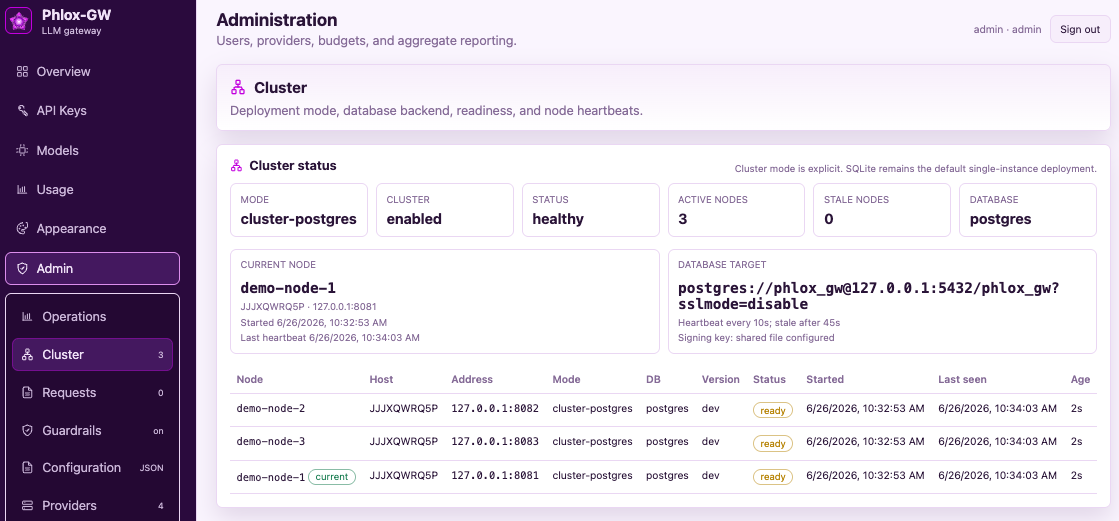Click 'Last heartbeat 6/26/2026, 10:34:03 AM'

(x=330, y=337)
